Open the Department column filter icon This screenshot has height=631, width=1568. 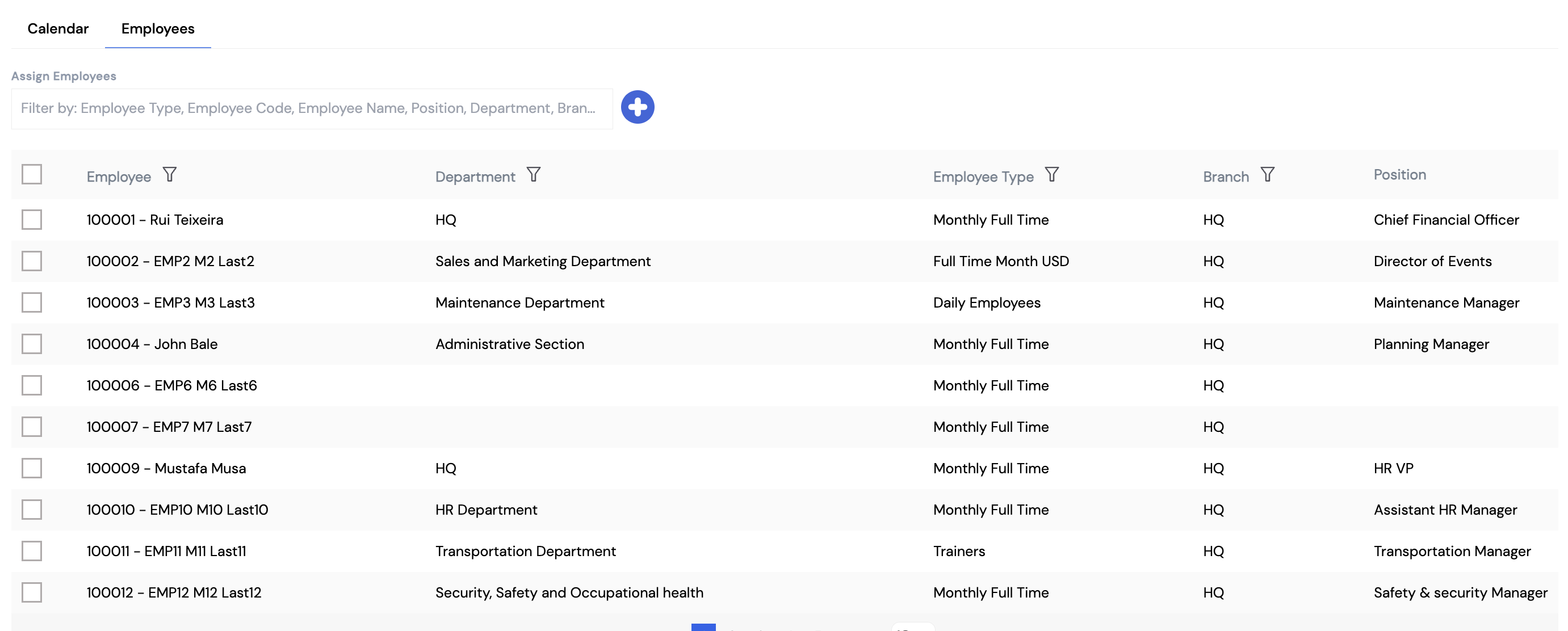click(534, 175)
